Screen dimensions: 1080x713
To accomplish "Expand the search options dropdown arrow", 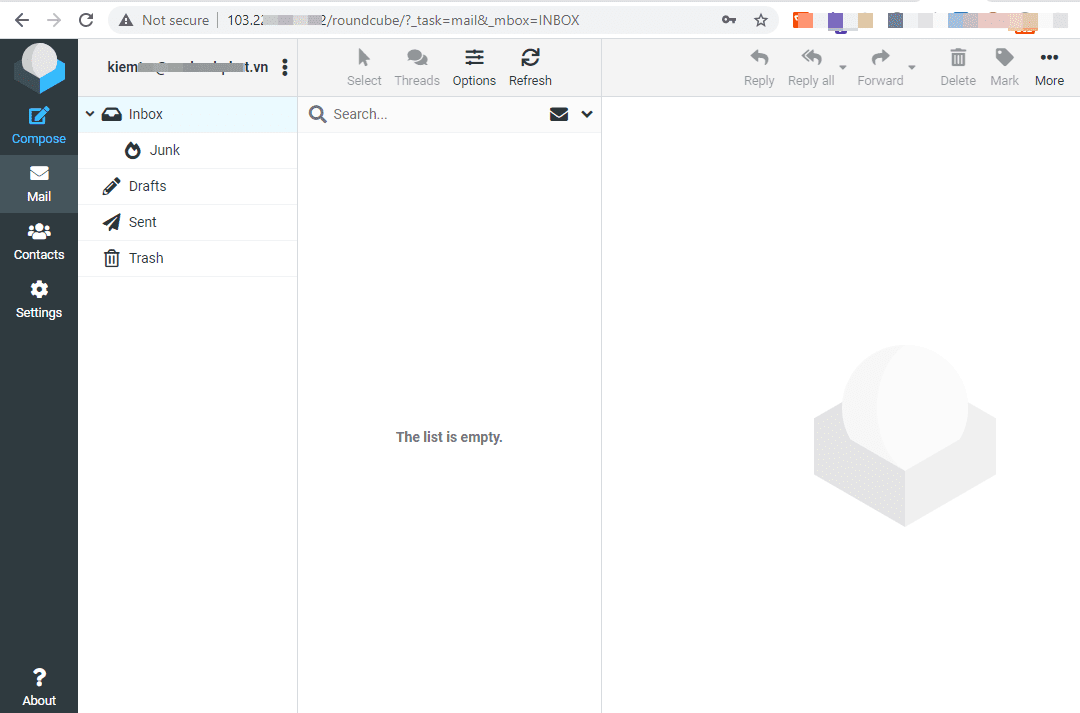I will coord(586,114).
